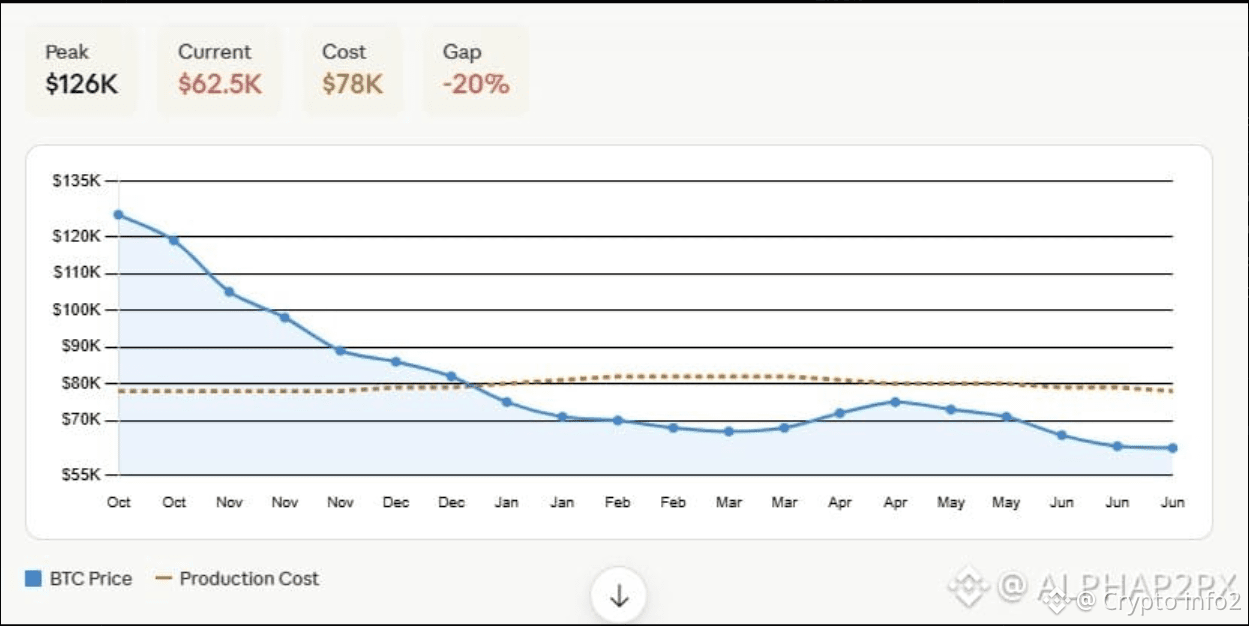Click the $135K y-axis label

77,181
